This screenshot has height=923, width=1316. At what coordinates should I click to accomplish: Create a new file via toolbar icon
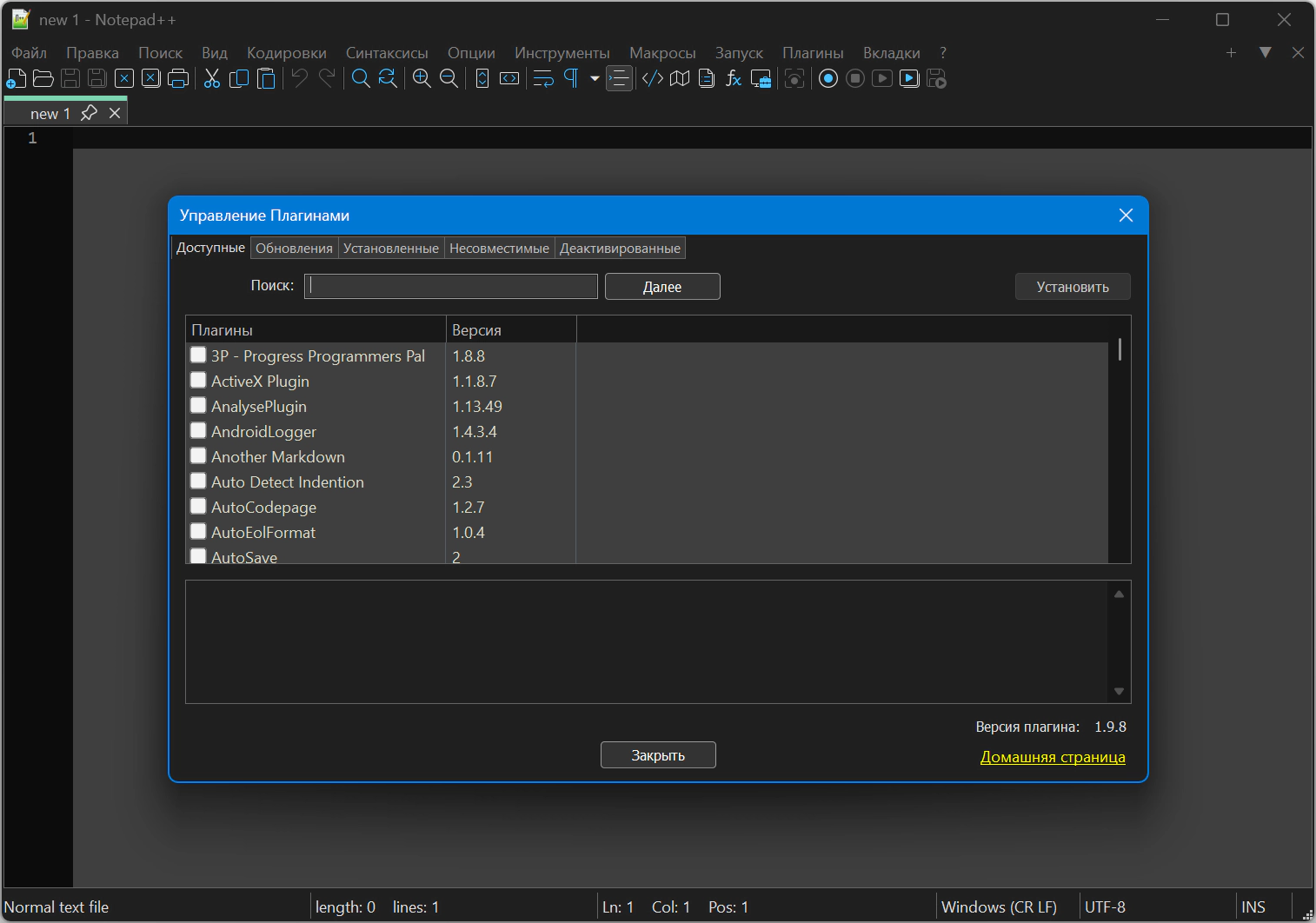(16, 79)
